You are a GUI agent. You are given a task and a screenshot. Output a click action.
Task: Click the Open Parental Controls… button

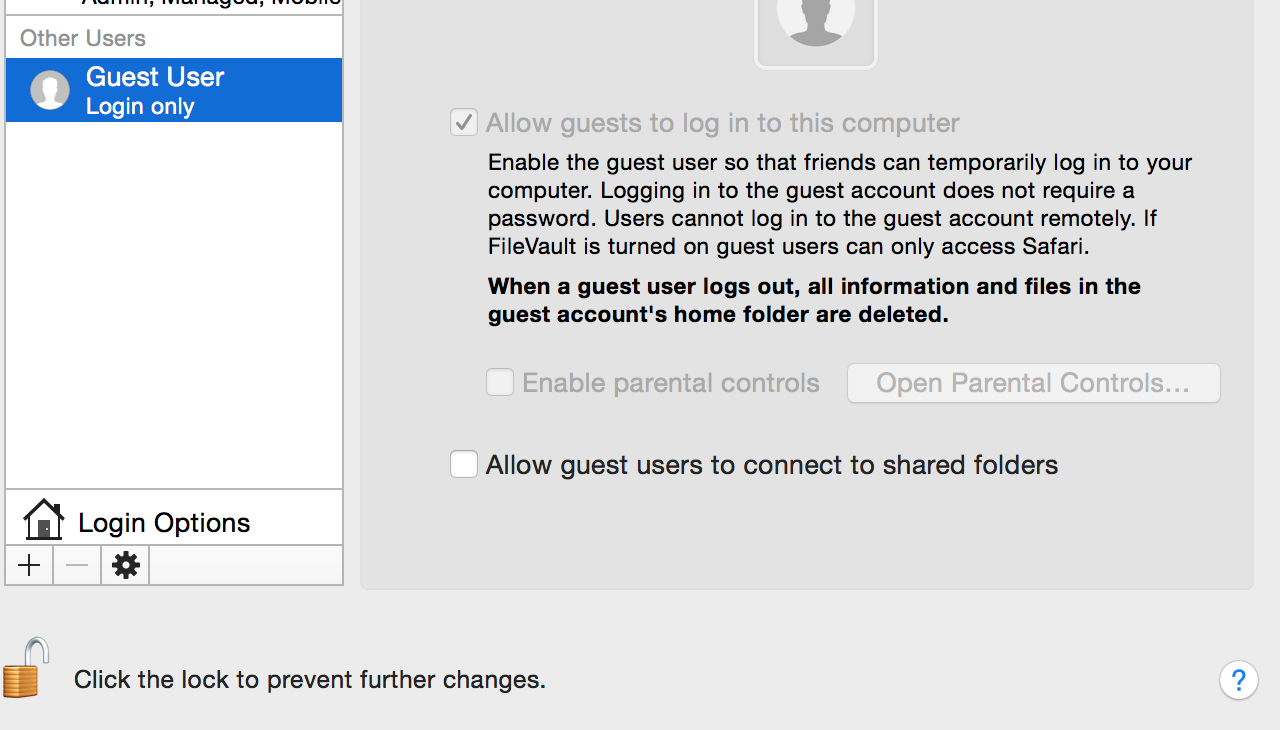1033,383
